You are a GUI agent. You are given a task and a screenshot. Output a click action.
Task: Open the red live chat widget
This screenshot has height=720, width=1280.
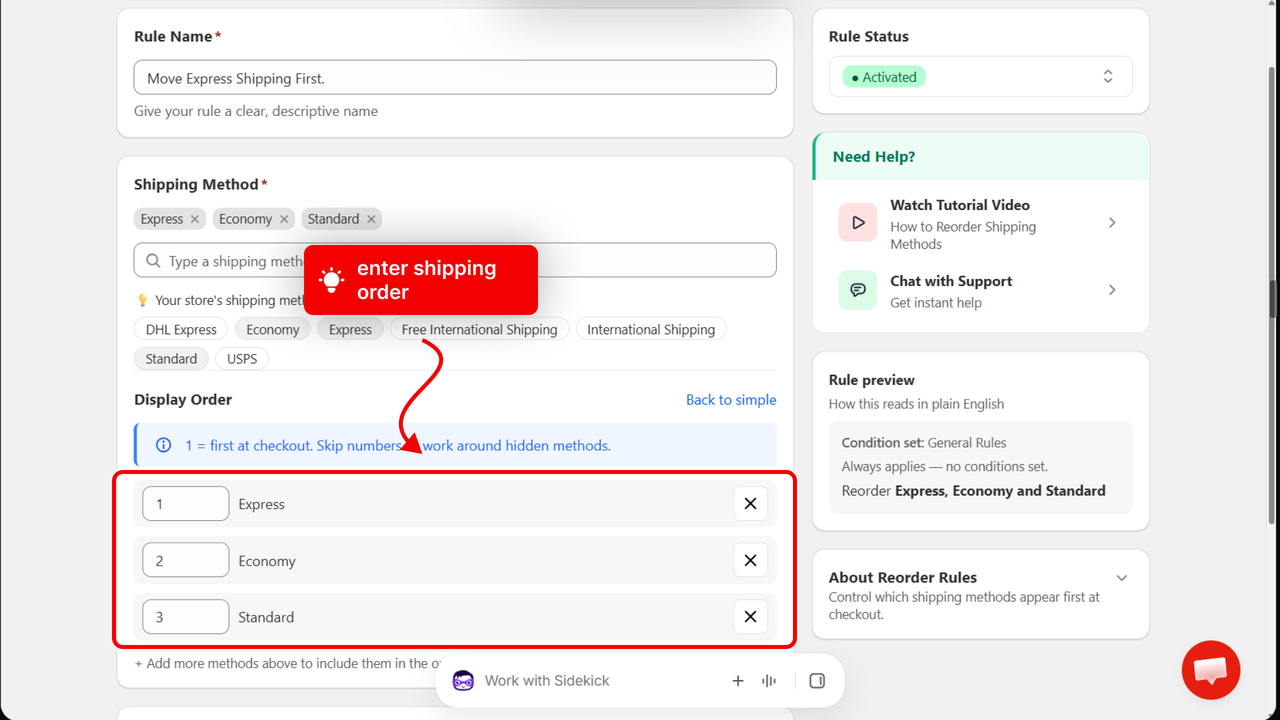pyautogui.click(x=1211, y=670)
